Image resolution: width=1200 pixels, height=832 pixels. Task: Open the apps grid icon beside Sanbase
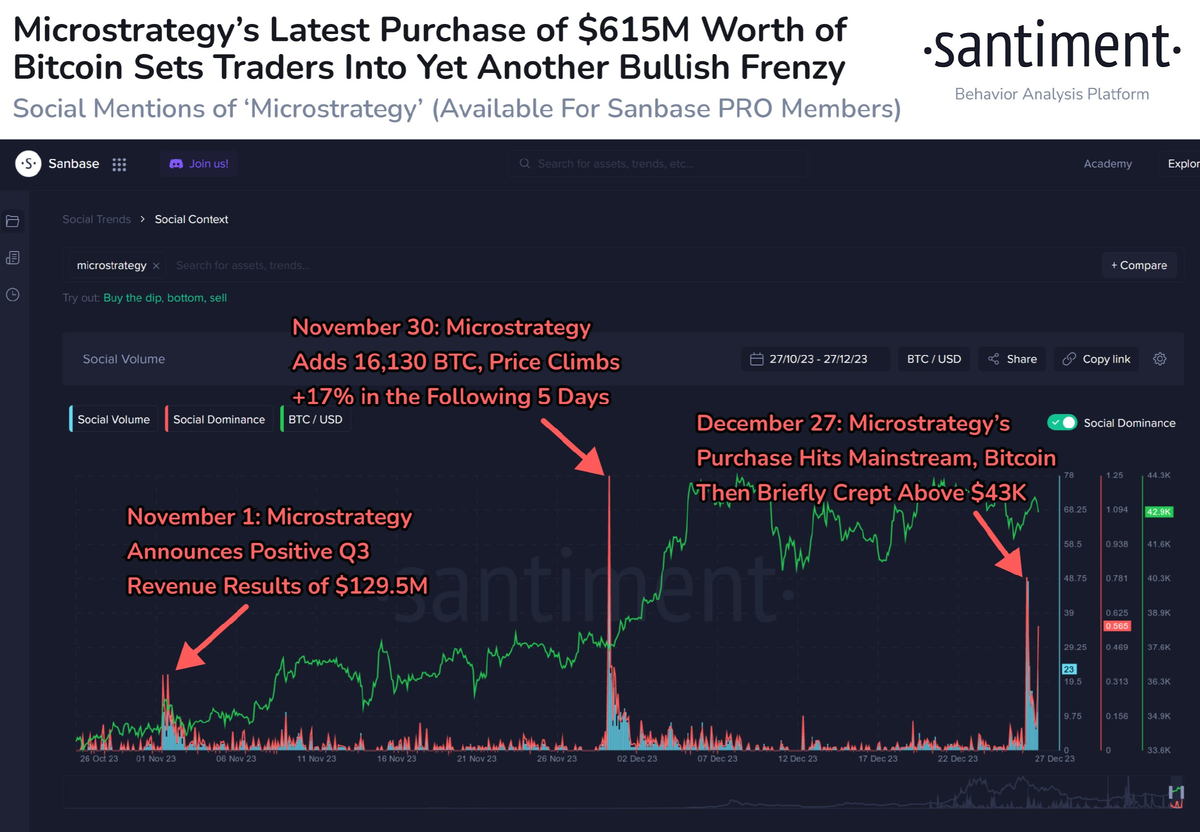coord(119,163)
